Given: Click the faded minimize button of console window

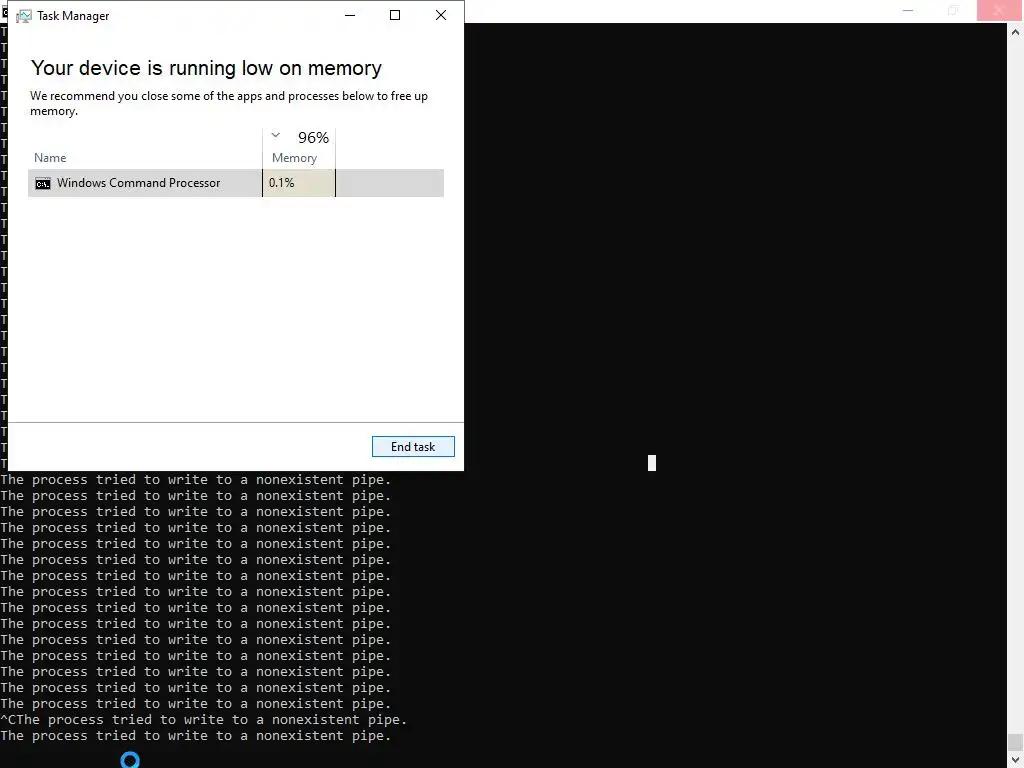Looking at the screenshot, I should pos(908,10).
